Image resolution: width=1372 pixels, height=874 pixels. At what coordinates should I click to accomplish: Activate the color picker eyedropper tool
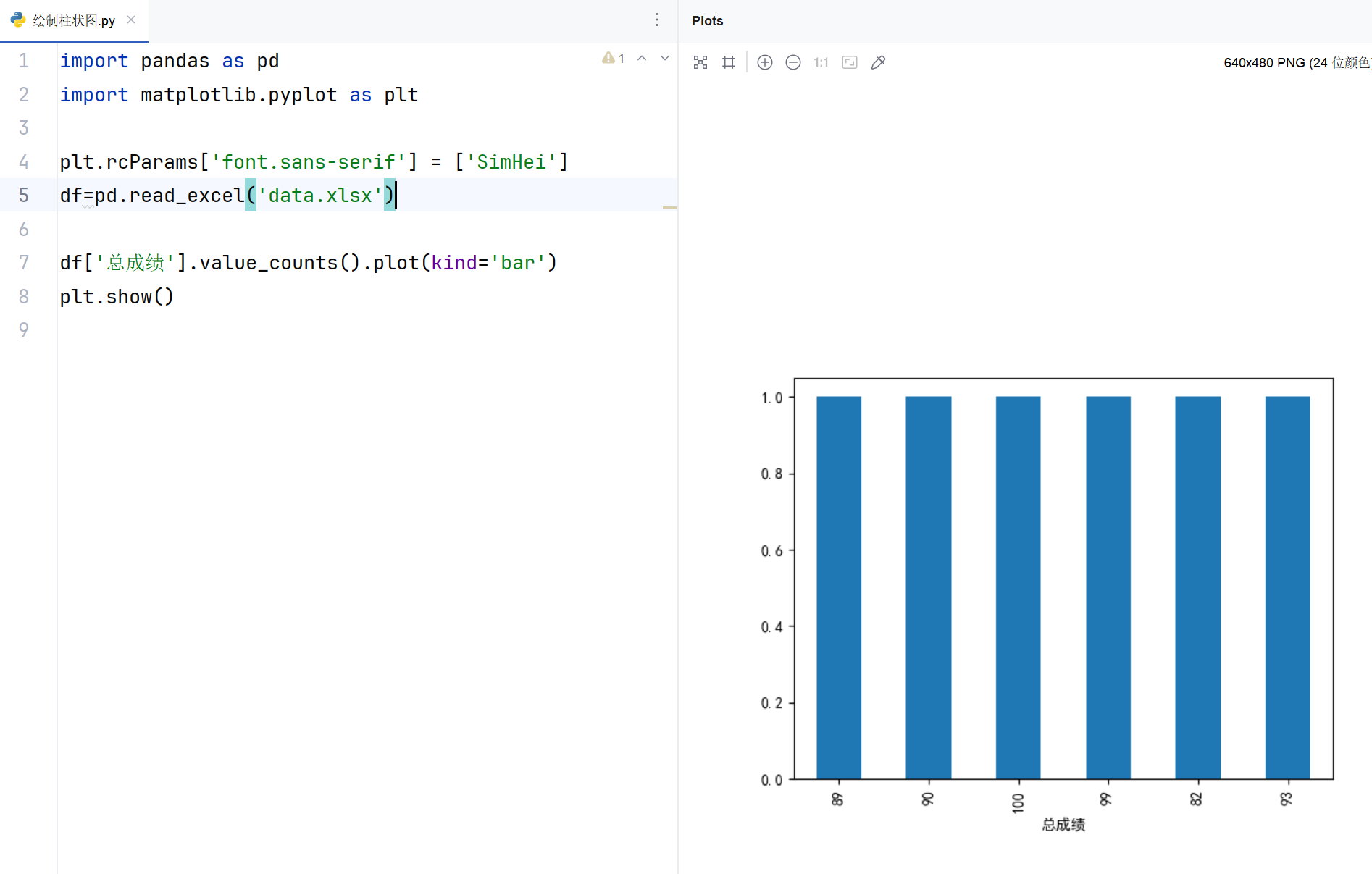[878, 63]
